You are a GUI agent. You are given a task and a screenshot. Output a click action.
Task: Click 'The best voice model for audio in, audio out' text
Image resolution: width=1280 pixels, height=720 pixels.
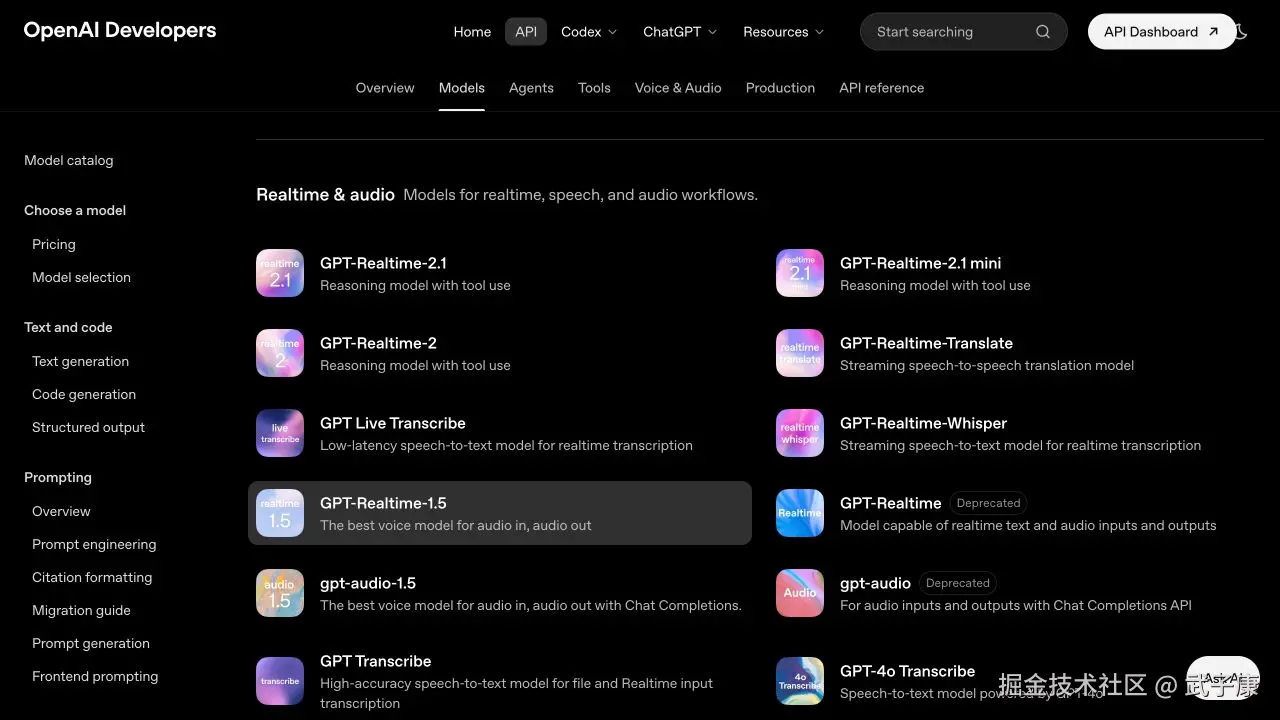pos(456,525)
